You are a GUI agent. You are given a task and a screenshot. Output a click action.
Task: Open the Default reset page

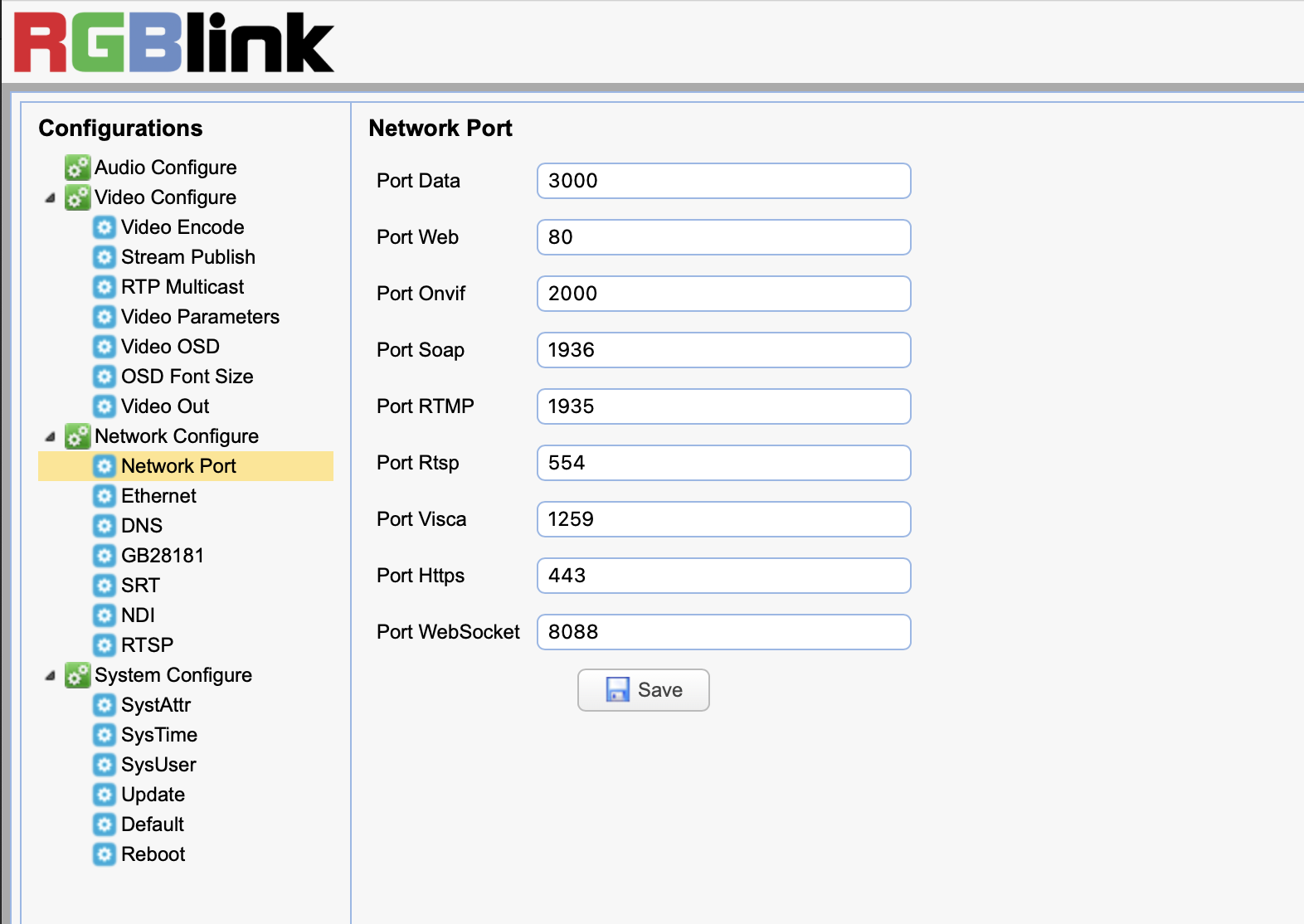pyautogui.click(x=153, y=824)
